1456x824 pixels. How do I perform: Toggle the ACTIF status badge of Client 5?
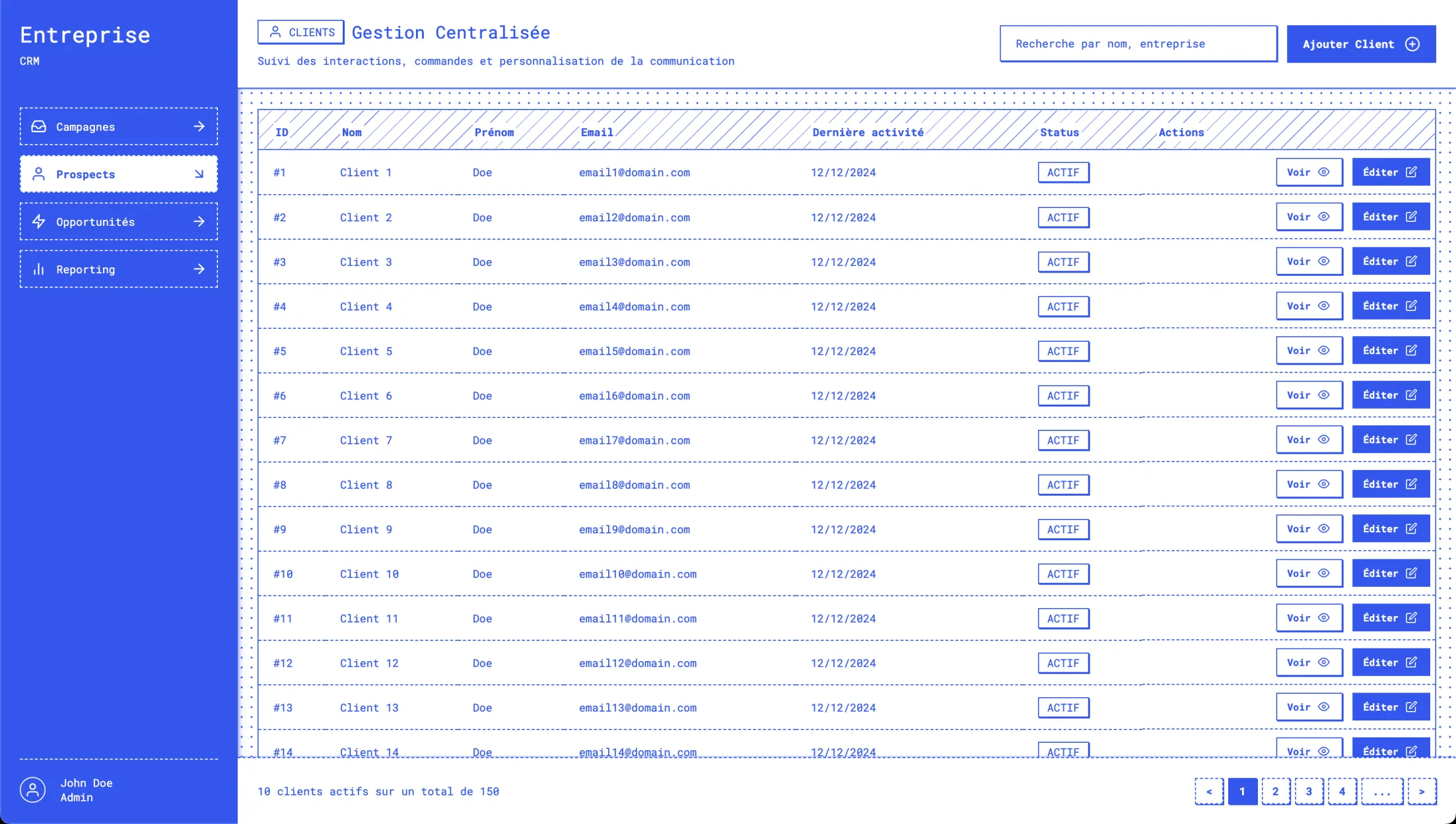(x=1062, y=351)
